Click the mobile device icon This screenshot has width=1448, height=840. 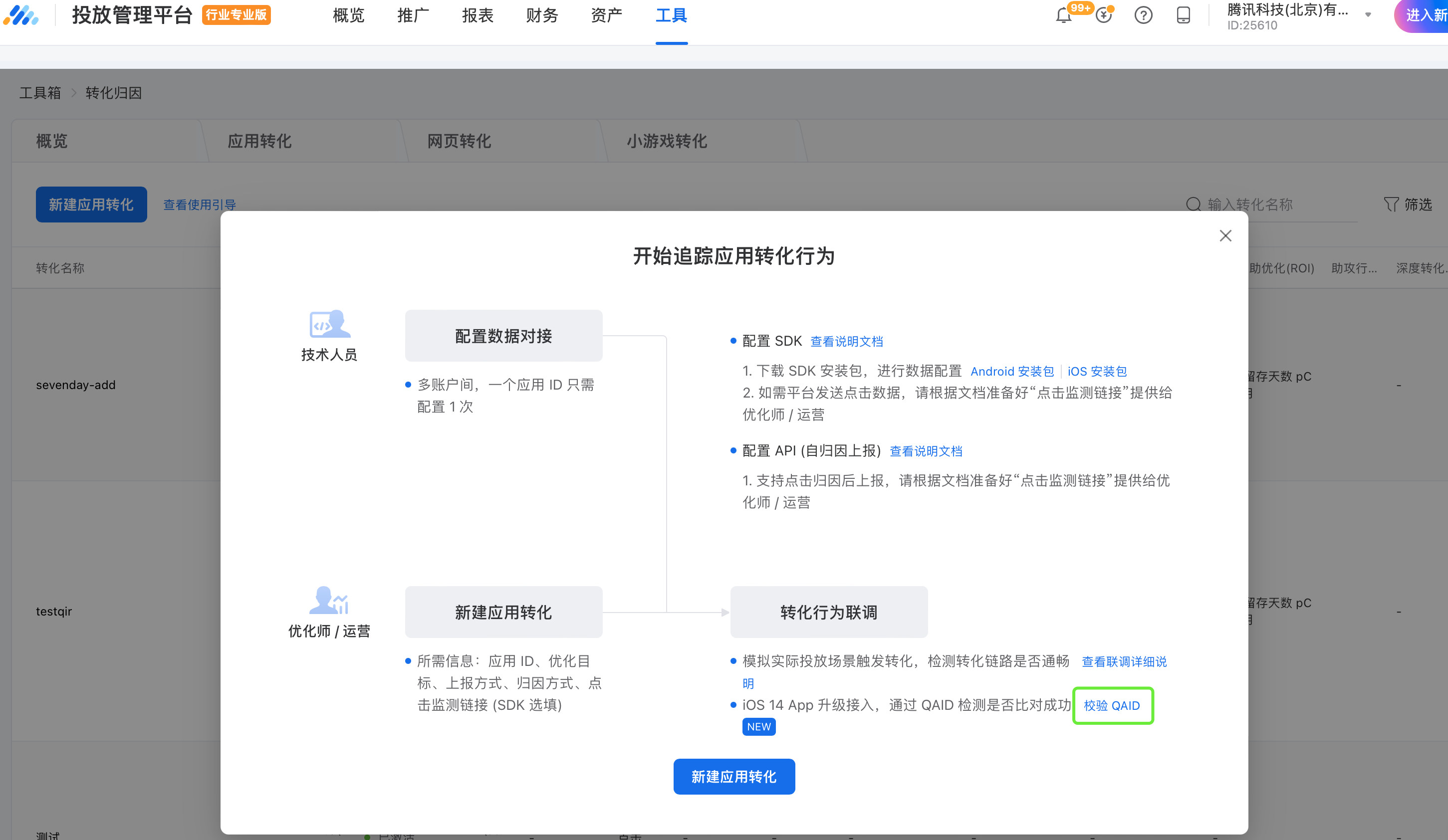1183,15
